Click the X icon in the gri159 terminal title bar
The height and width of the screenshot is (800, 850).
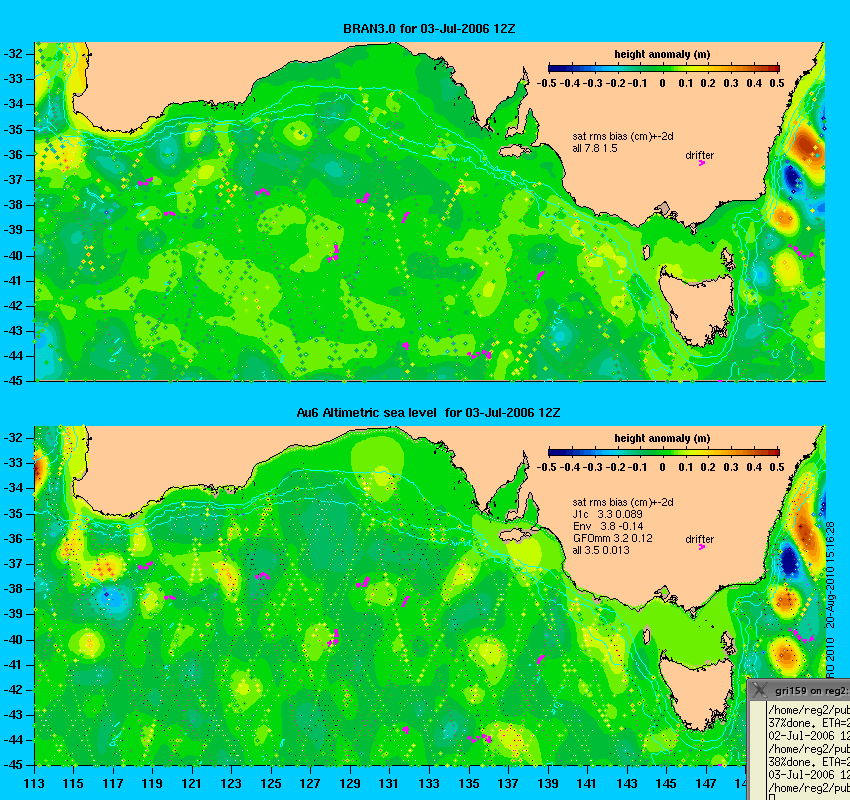pyautogui.click(x=759, y=691)
